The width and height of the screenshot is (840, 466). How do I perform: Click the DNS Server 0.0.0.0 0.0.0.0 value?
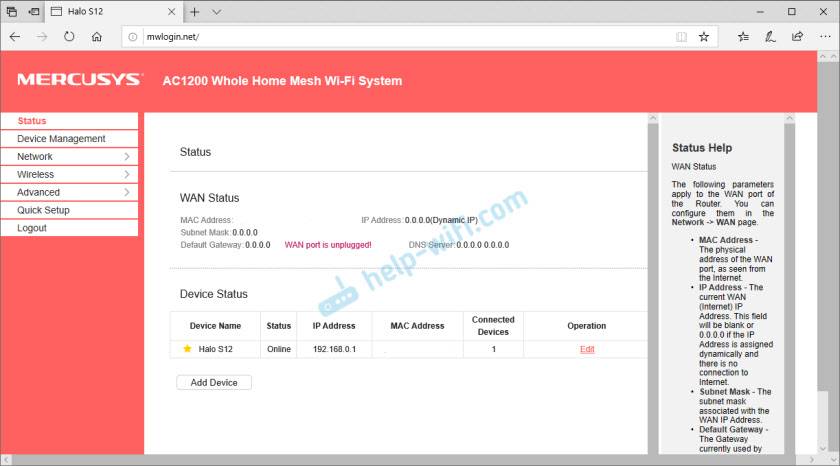(483, 245)
